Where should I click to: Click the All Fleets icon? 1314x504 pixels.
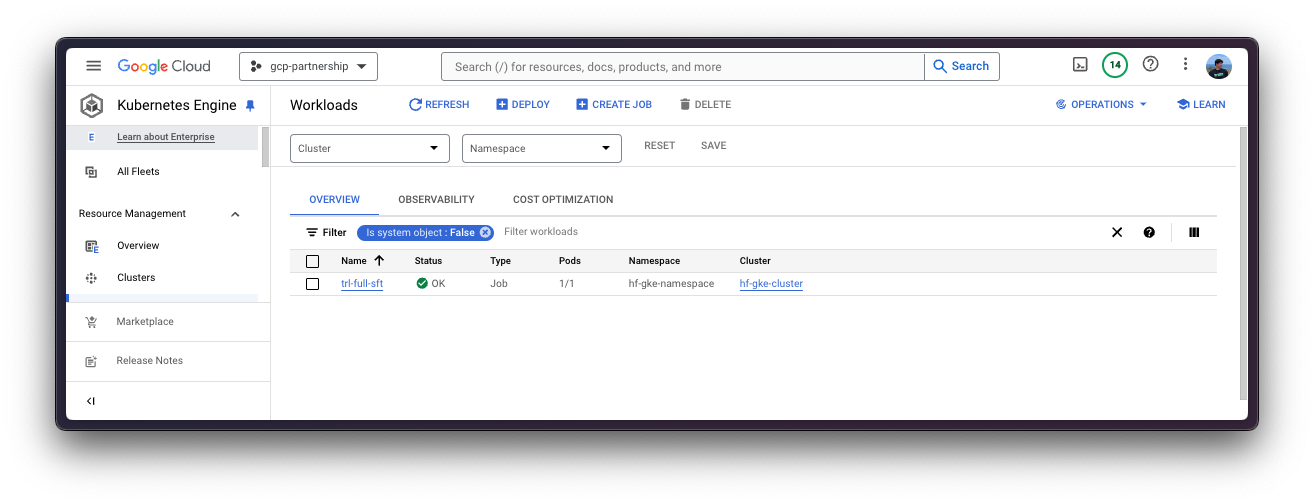(91, 172)
